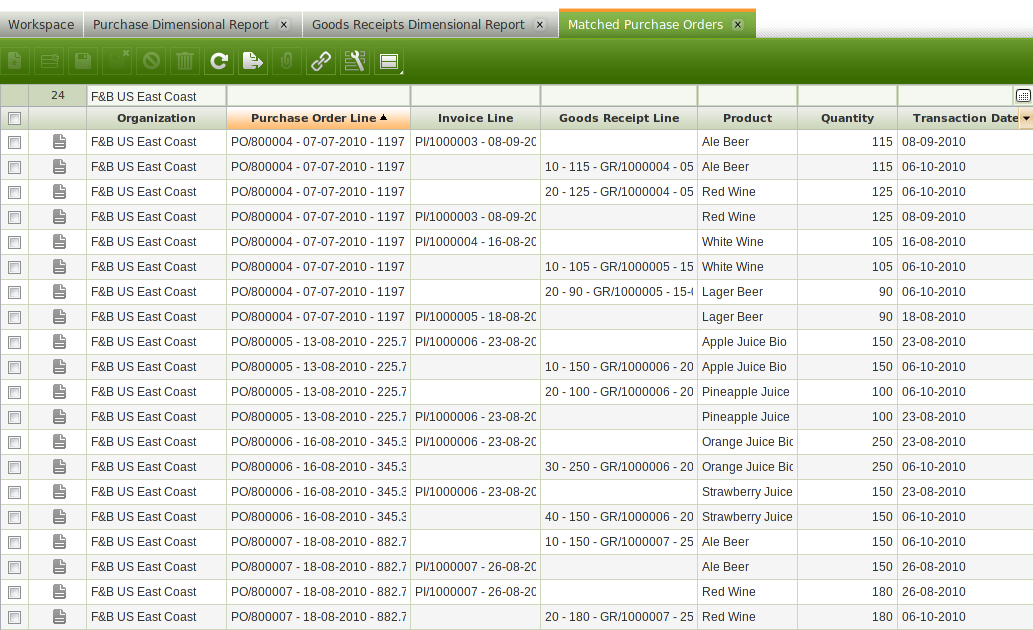Click the Refresh toolbar icon
The image size is (1033, 630).
pyautogui.click(x=219, y=62)
